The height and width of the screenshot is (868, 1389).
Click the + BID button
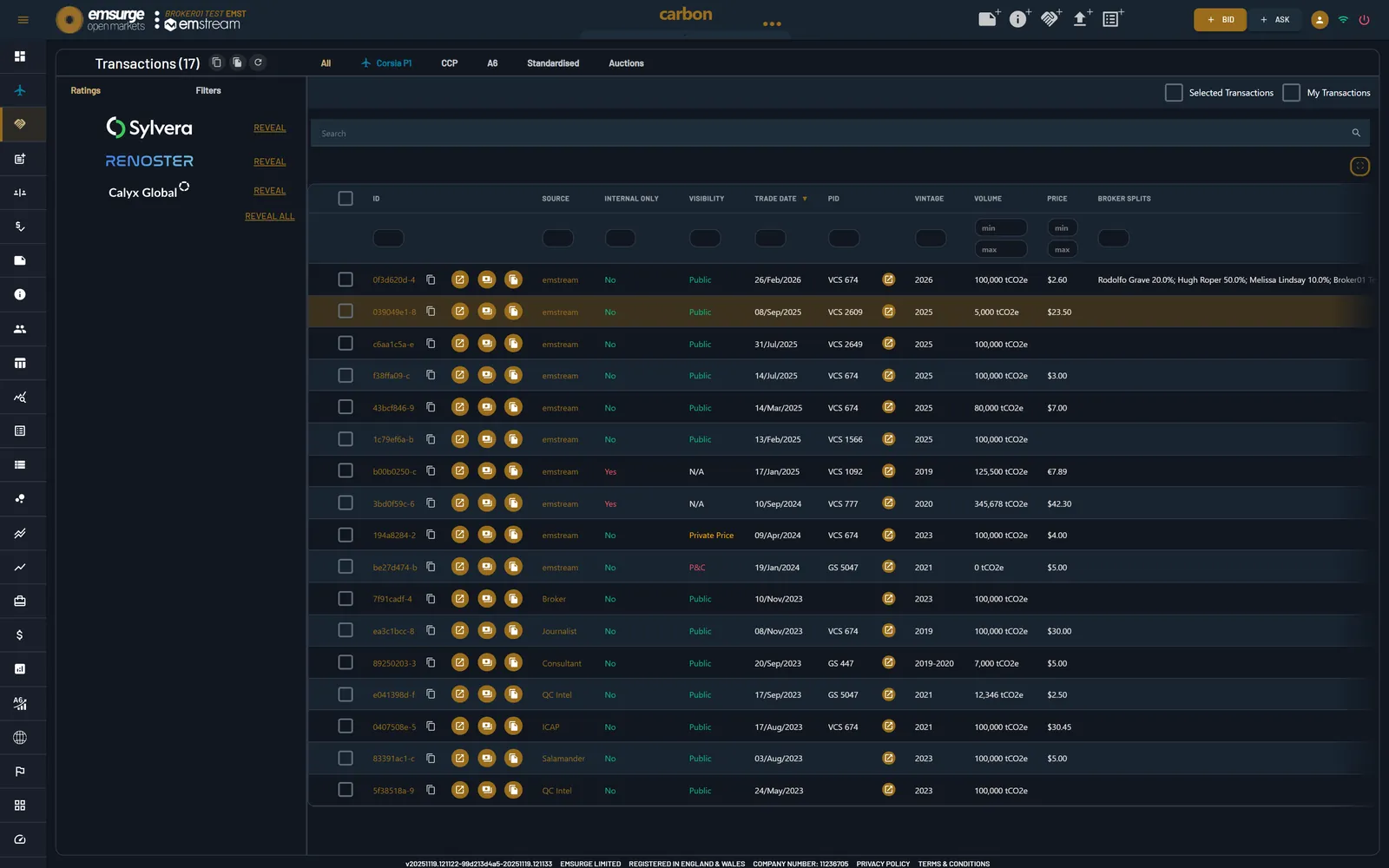pyautogui.click(x=1220, y=20)
